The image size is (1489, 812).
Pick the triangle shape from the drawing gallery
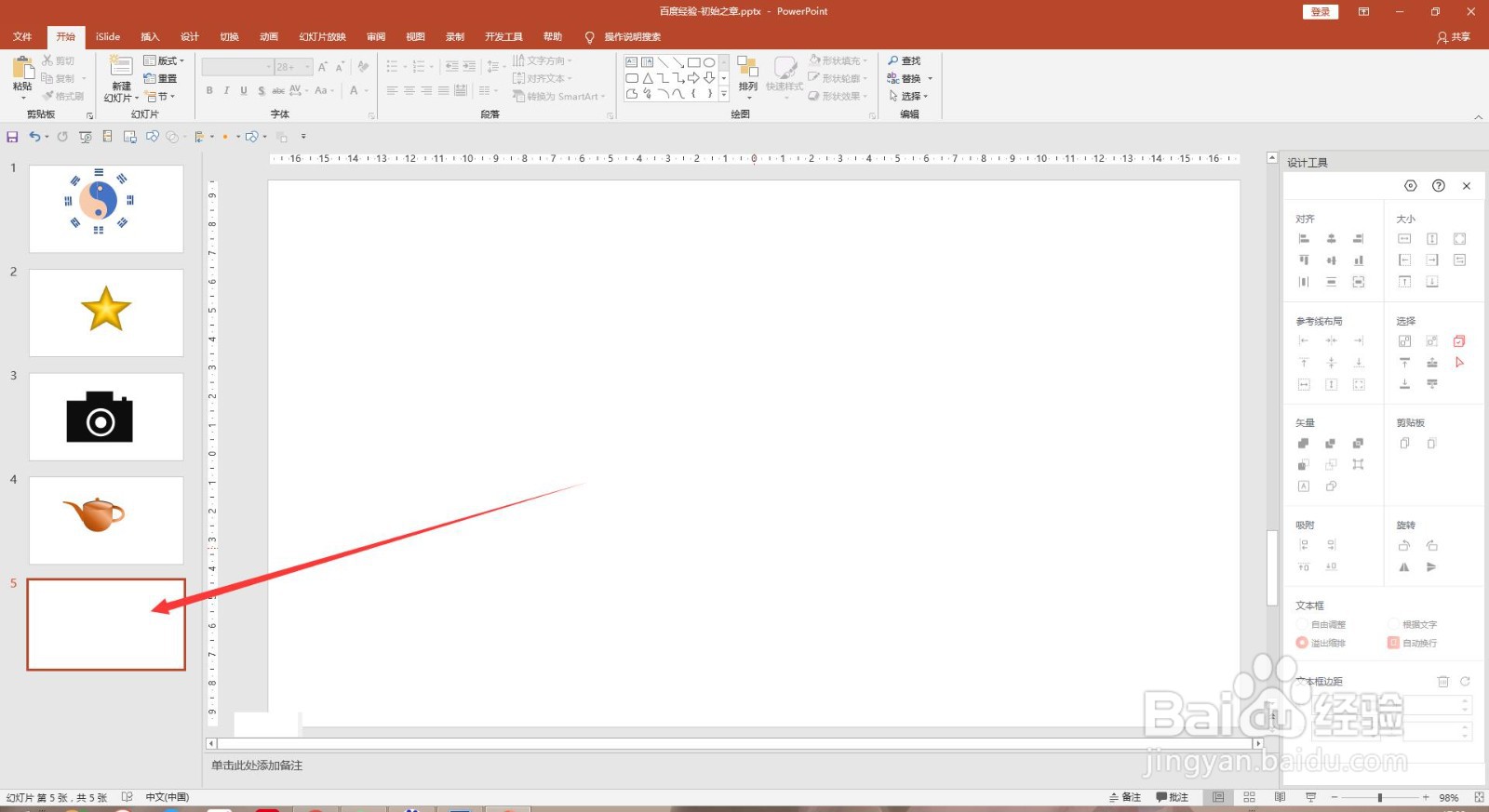(648, 78)
